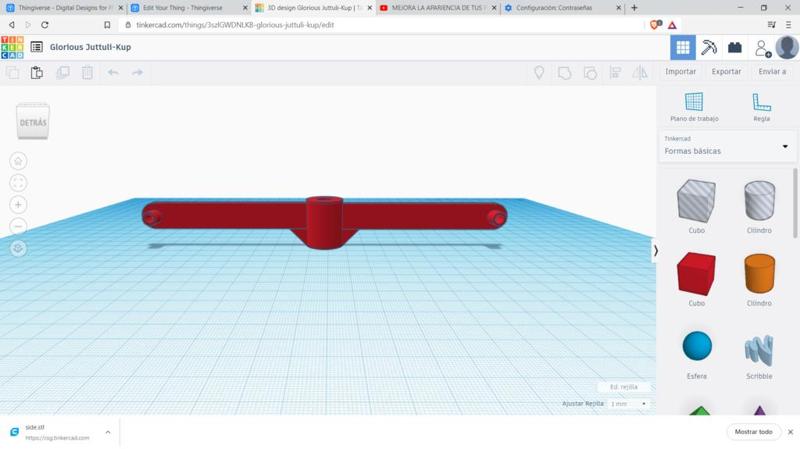Viewport: 800px width, 449px height.
Task: Click the Exportar button
Action: (726, 72)
